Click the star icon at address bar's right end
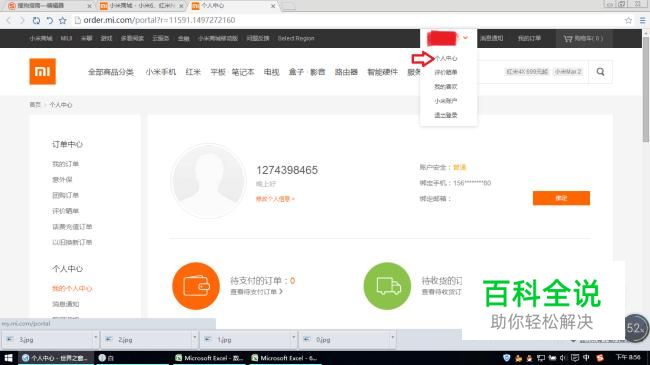This screenshot has height=365, width=650. 628,20
